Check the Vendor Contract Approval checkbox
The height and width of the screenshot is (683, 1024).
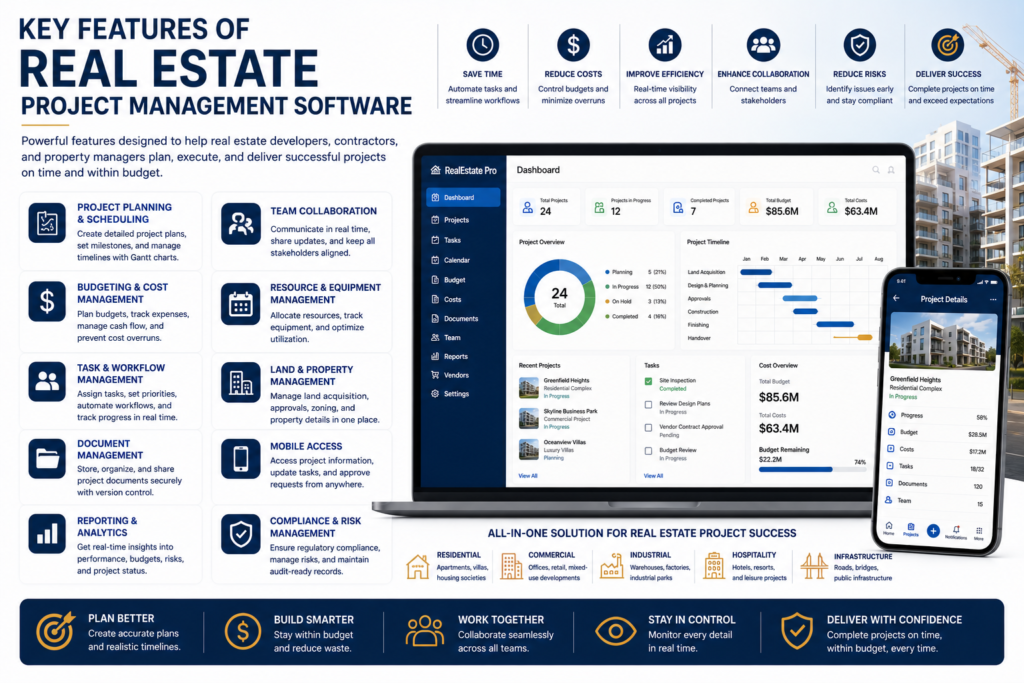tap(648, 428)
